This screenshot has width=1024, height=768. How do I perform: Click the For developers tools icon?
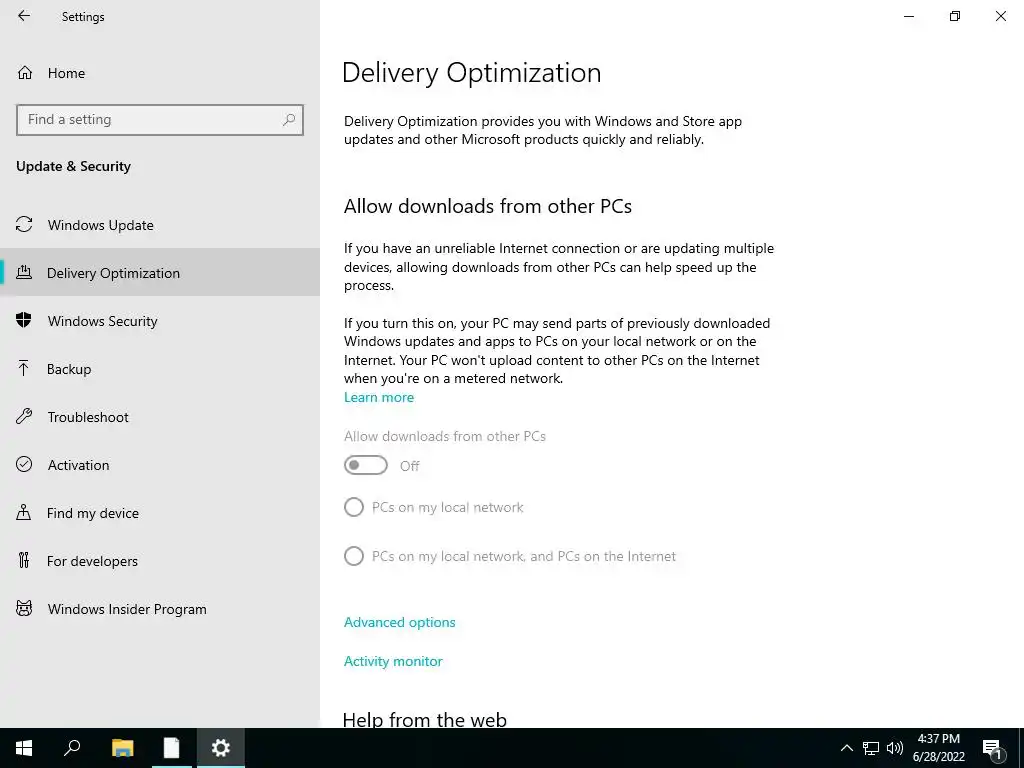(x=24, y=560)
